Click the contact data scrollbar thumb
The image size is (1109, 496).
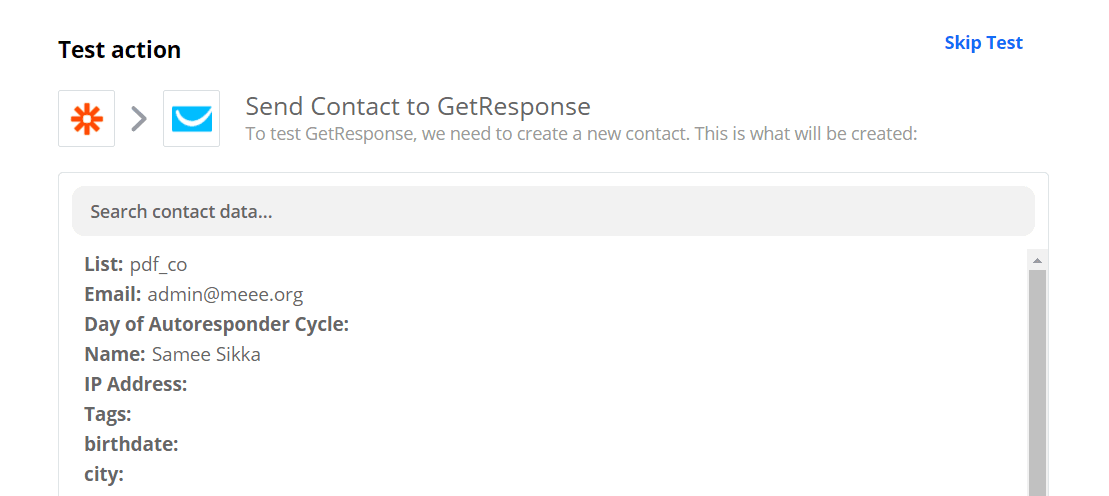[1037, 380]
